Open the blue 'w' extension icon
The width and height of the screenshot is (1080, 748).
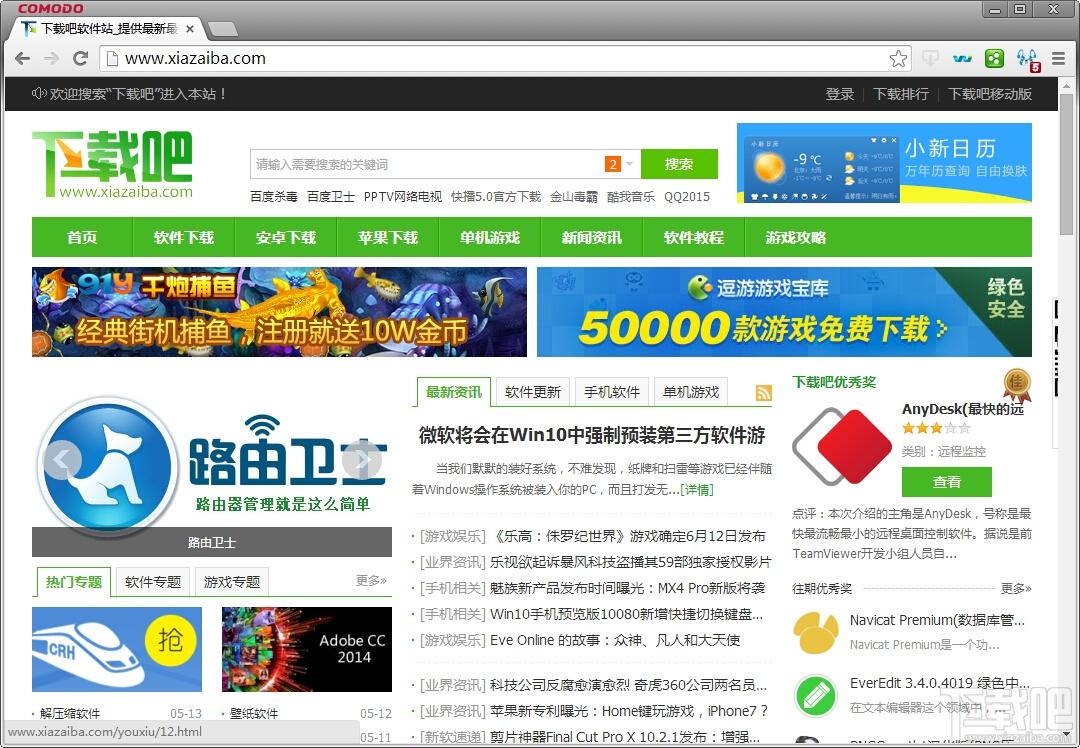click(x=962, y=59)
